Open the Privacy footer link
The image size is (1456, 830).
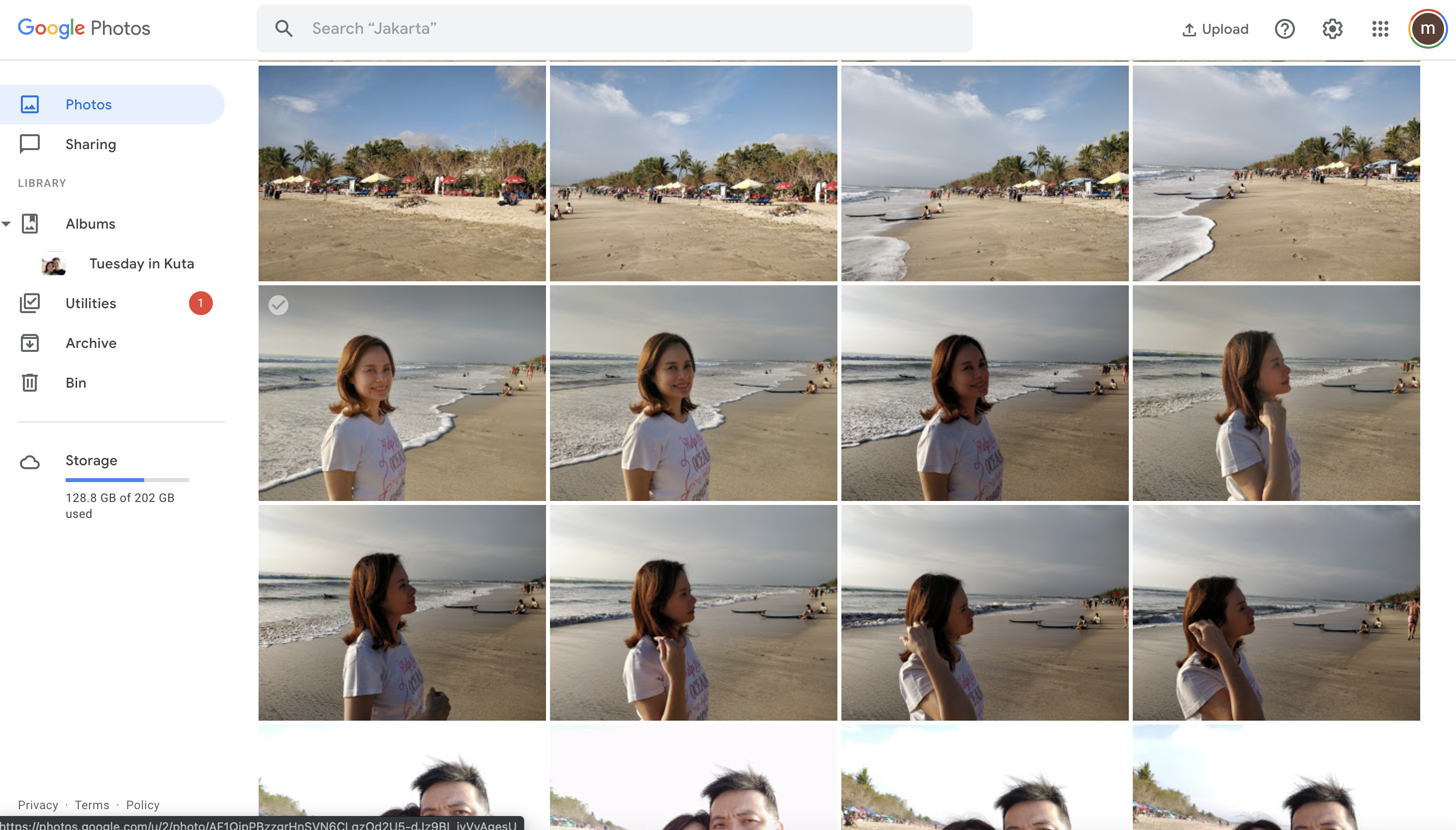click(38, 805)
